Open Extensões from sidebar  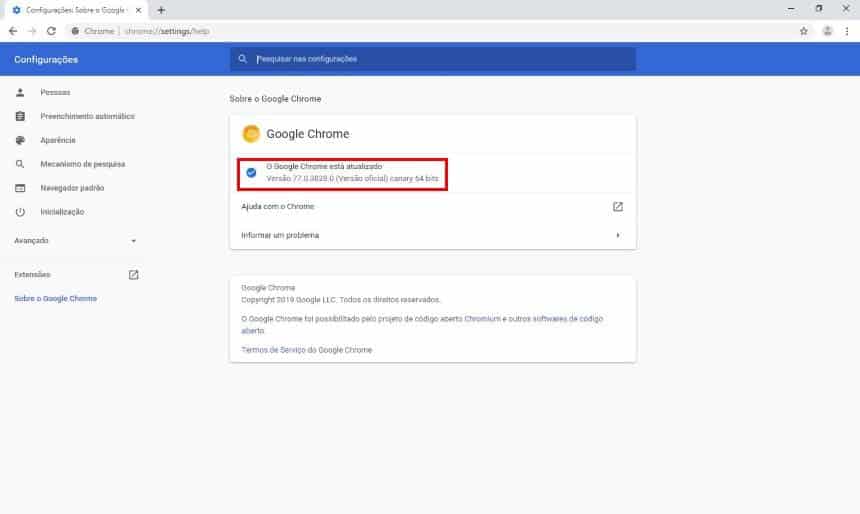[32, 274]
